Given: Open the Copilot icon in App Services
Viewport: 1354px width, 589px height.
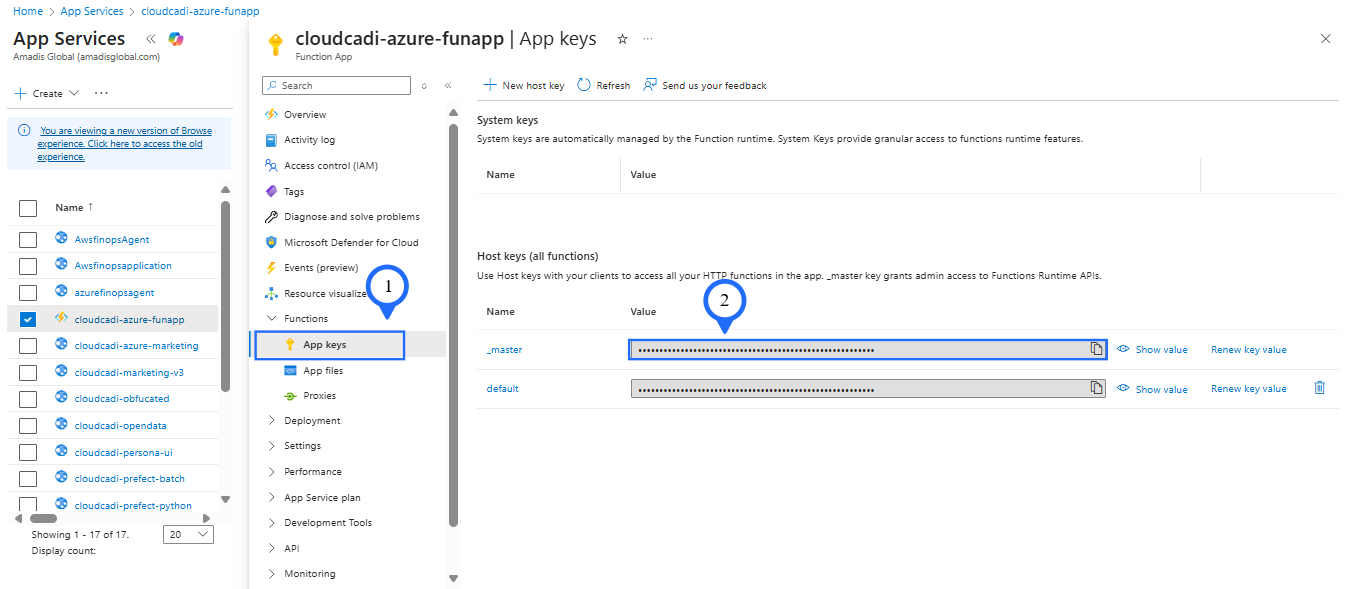Looking at the screenshot, I should (176, 39).
